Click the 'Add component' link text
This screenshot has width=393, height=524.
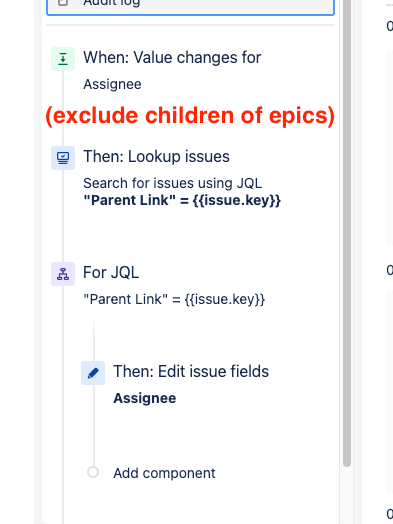(x=164, y=473)
